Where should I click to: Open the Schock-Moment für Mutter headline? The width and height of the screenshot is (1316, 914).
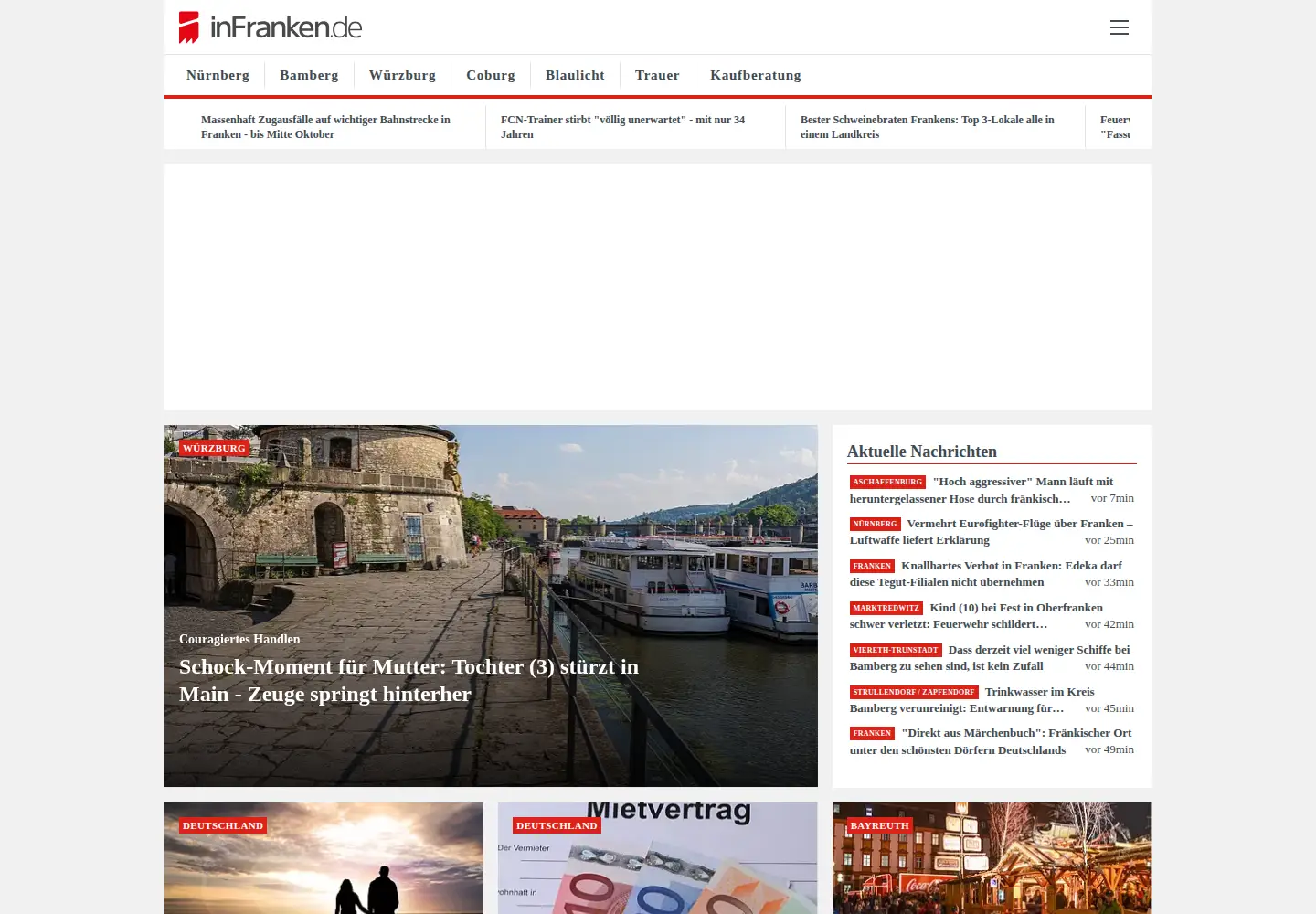tap(409, 680)
